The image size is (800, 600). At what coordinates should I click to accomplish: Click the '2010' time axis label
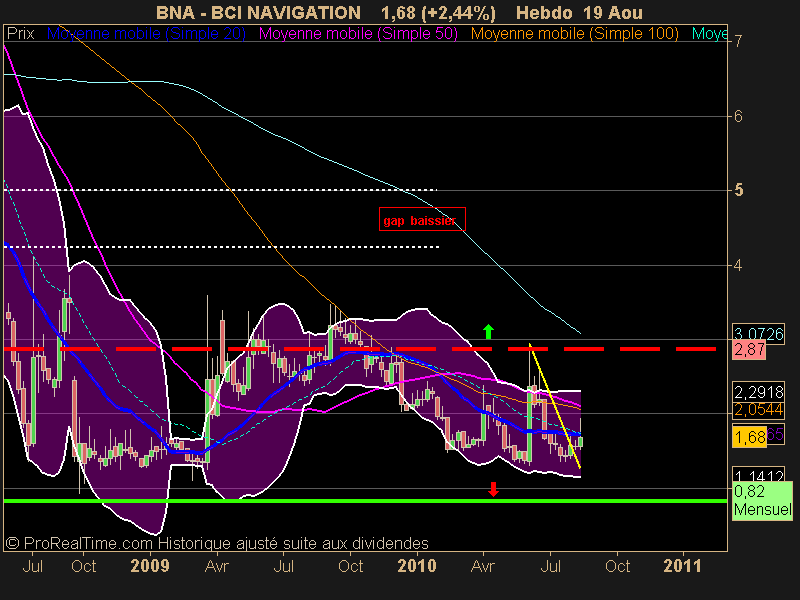pyautogui.click(x=417, y=566)
